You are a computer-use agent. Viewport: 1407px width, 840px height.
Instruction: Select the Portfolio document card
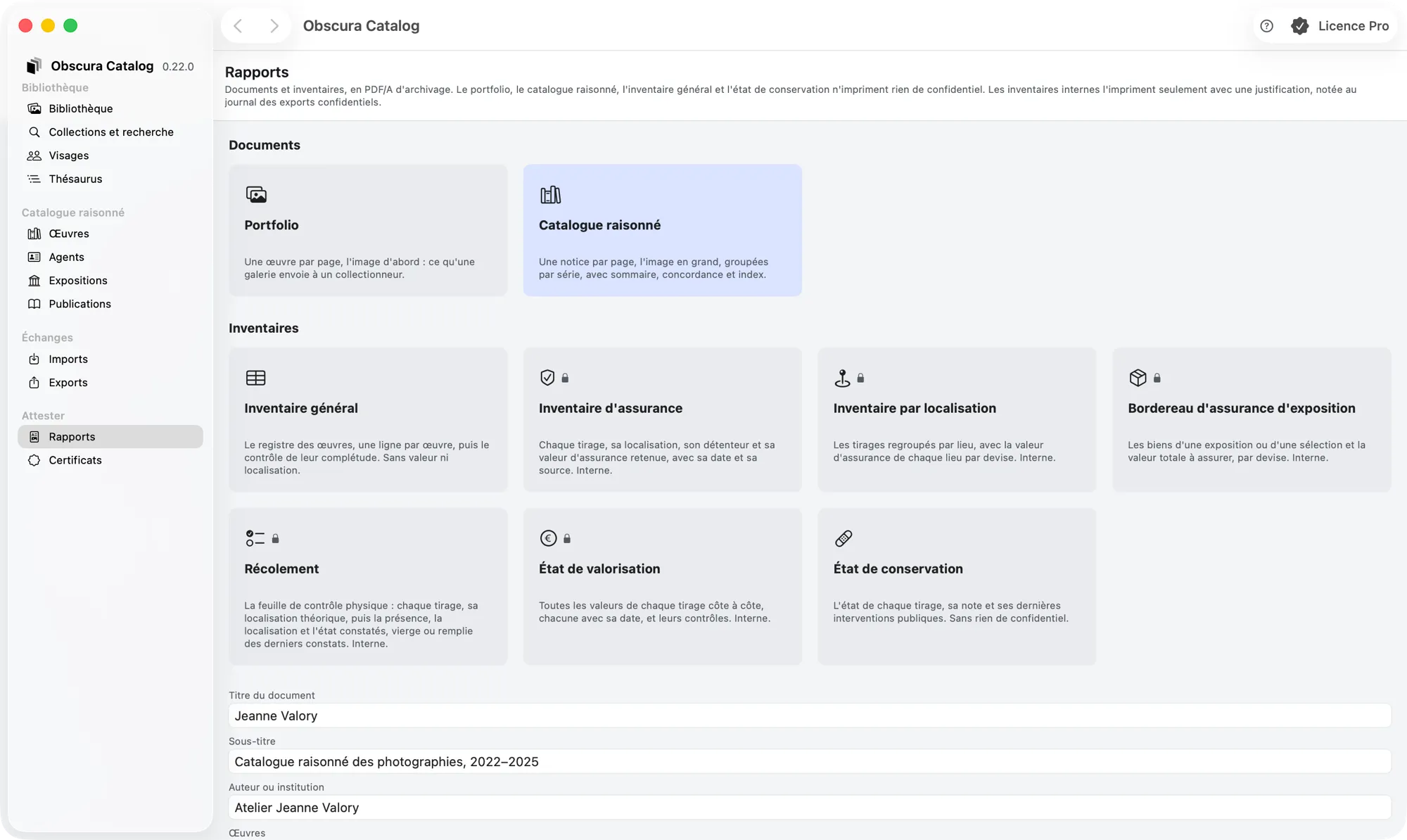[368, 230]
